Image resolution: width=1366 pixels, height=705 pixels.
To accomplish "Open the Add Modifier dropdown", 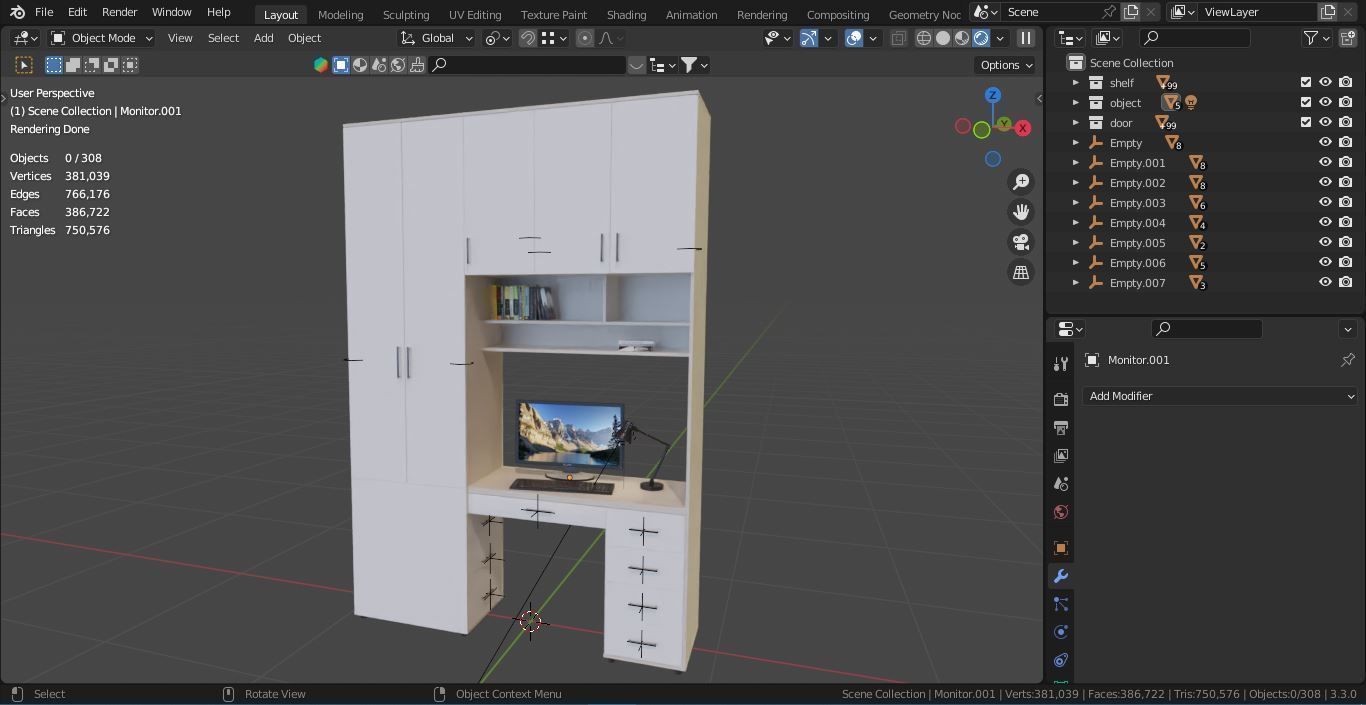I will [x=1220, y=396].
